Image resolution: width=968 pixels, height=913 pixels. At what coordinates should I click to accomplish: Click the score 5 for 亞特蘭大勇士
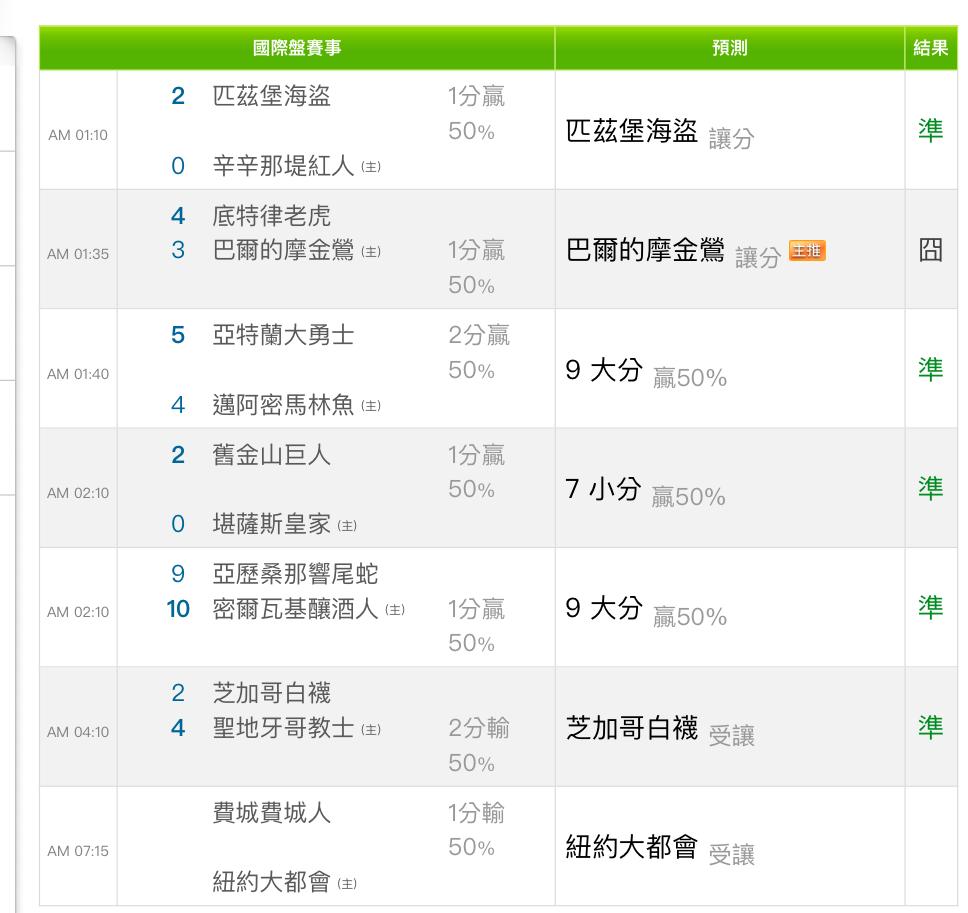click(178, 335)
